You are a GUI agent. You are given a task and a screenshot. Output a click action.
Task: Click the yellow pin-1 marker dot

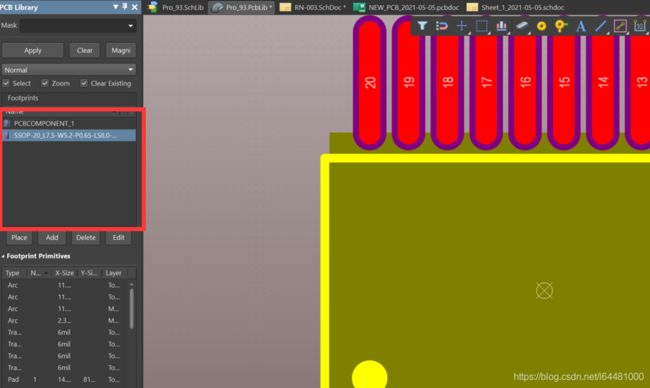(x=370, y=375)
